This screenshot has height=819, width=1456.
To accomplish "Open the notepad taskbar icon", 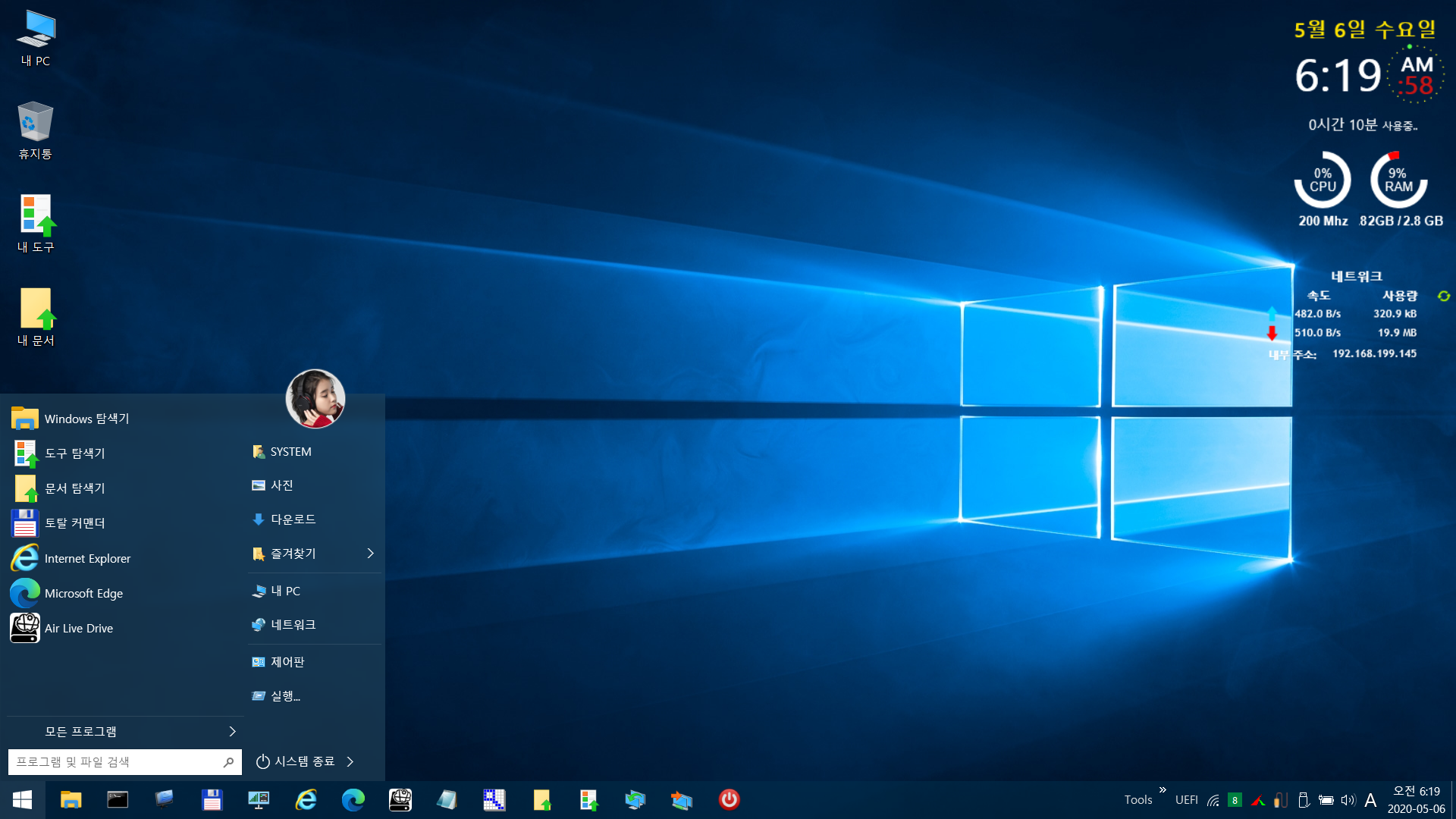I will [447, 799].
